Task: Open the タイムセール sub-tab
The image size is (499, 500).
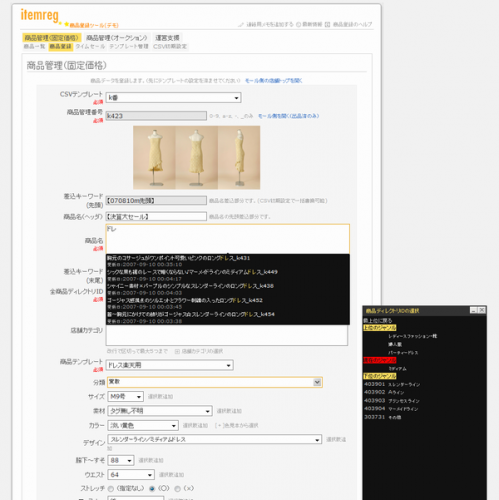Action: click(x=90, y=46)
